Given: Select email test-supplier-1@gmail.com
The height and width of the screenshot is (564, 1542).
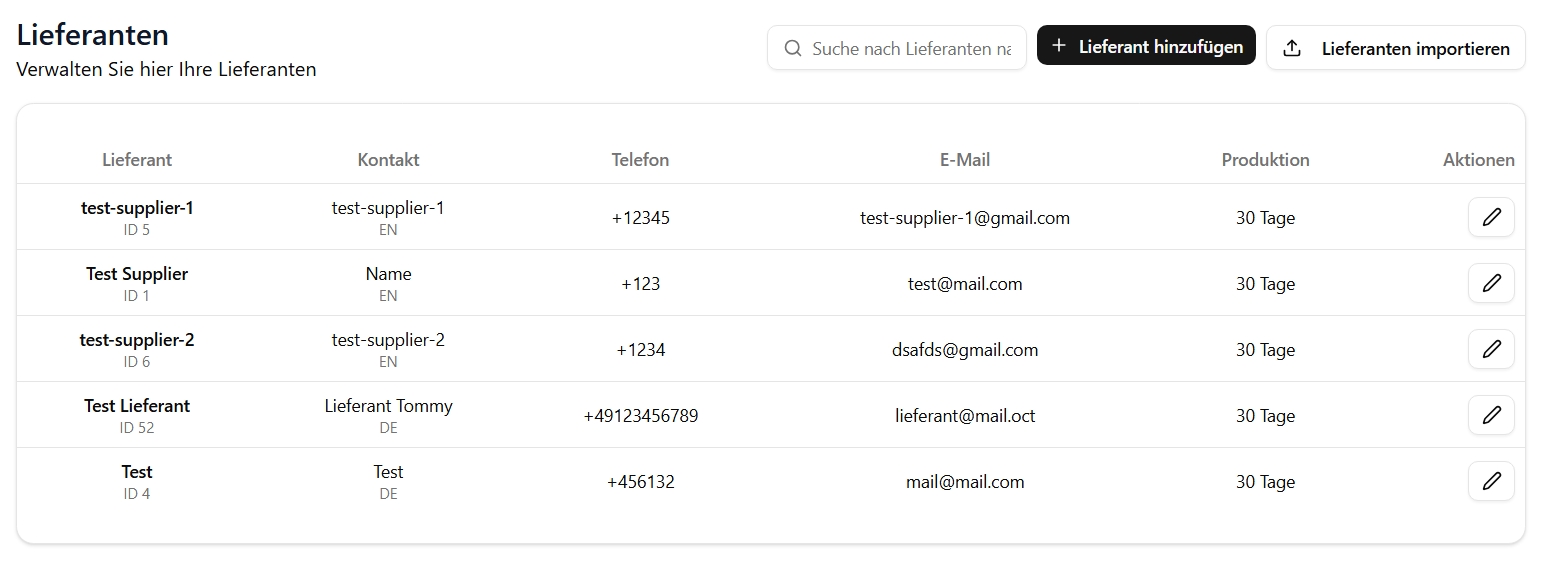Looking at the screenshot, I should click(x=965, y=218).
